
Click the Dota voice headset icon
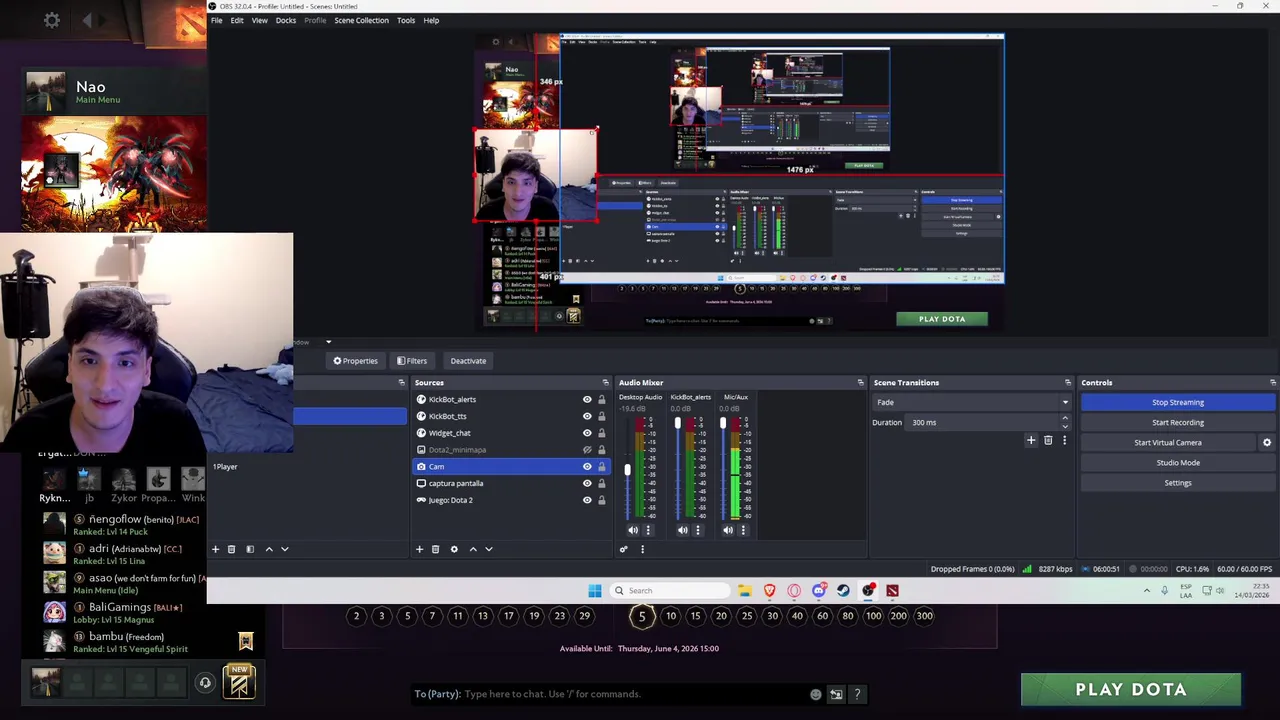pos(205,683)
